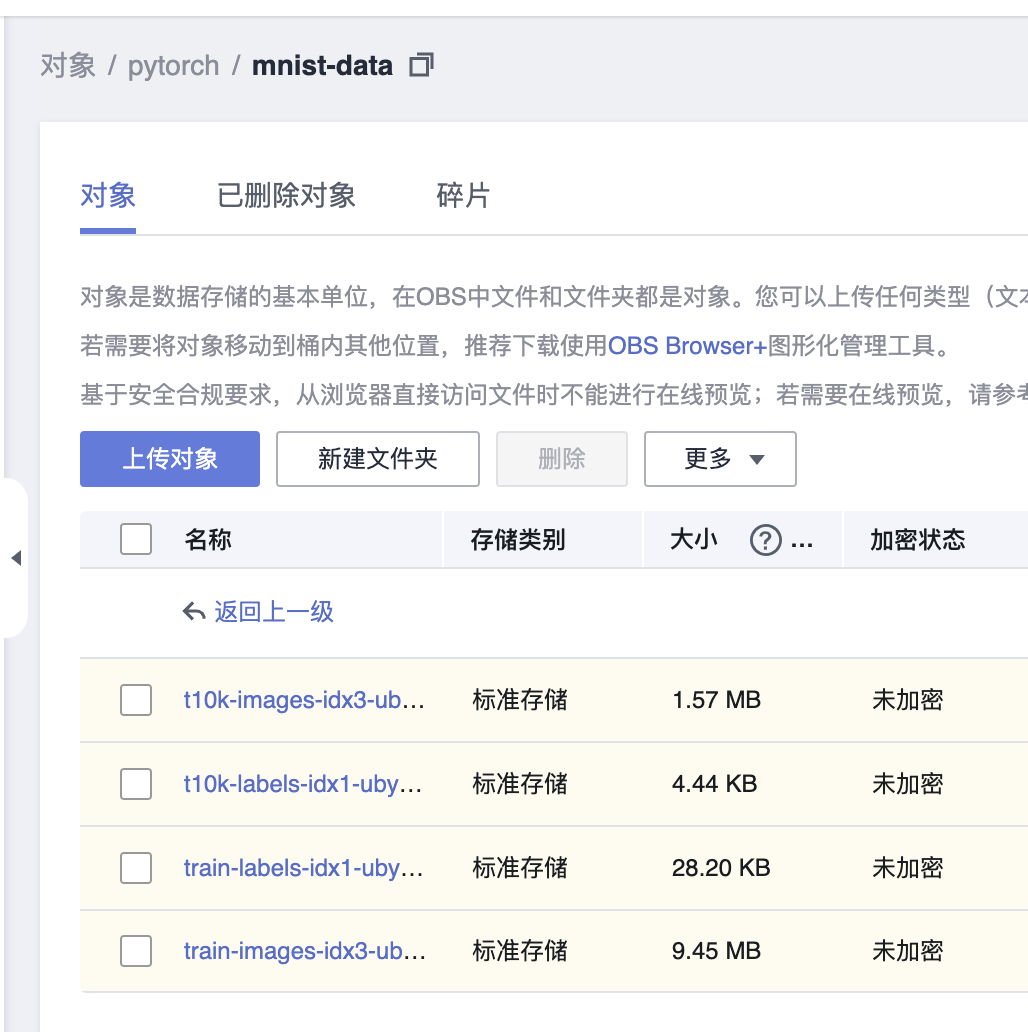Mark the train-images-idx3 file checkbox
This screenshot has width=1028, height=1032.
click(x=136, y=950)
